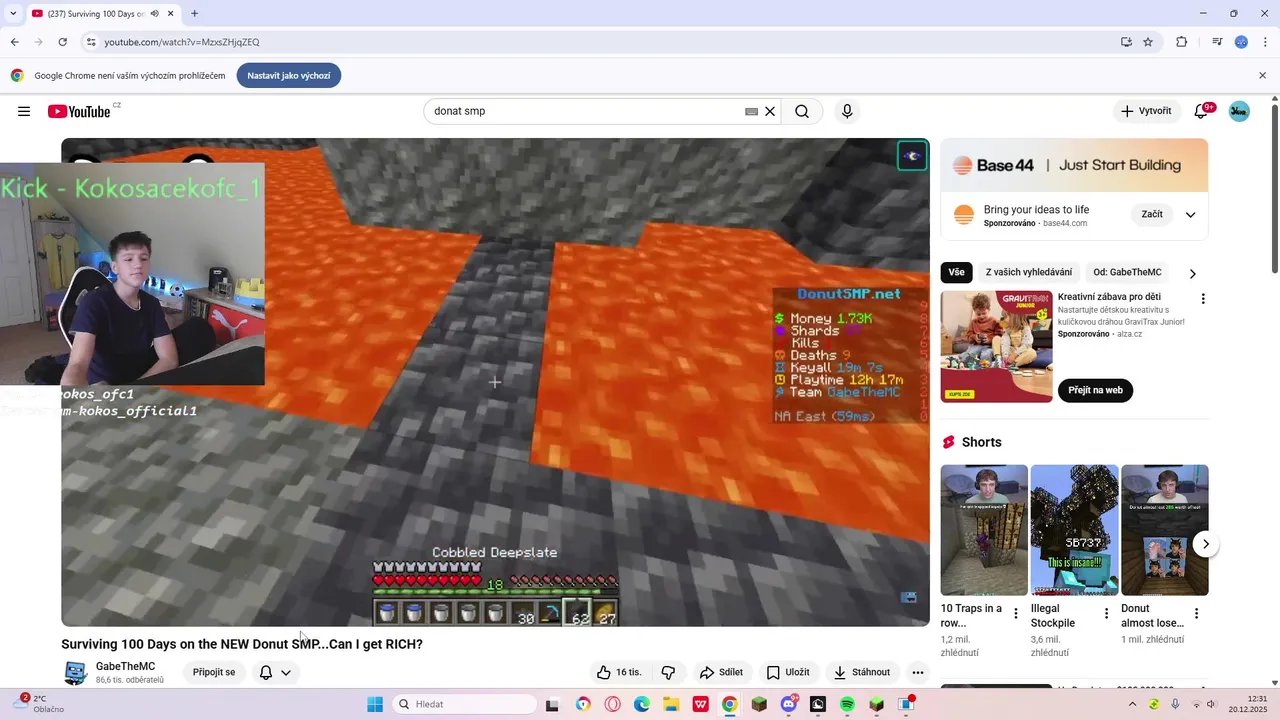The image size is (1280, 720).
Task: Install app icon in the address bar
Action: click(1126, 42)
